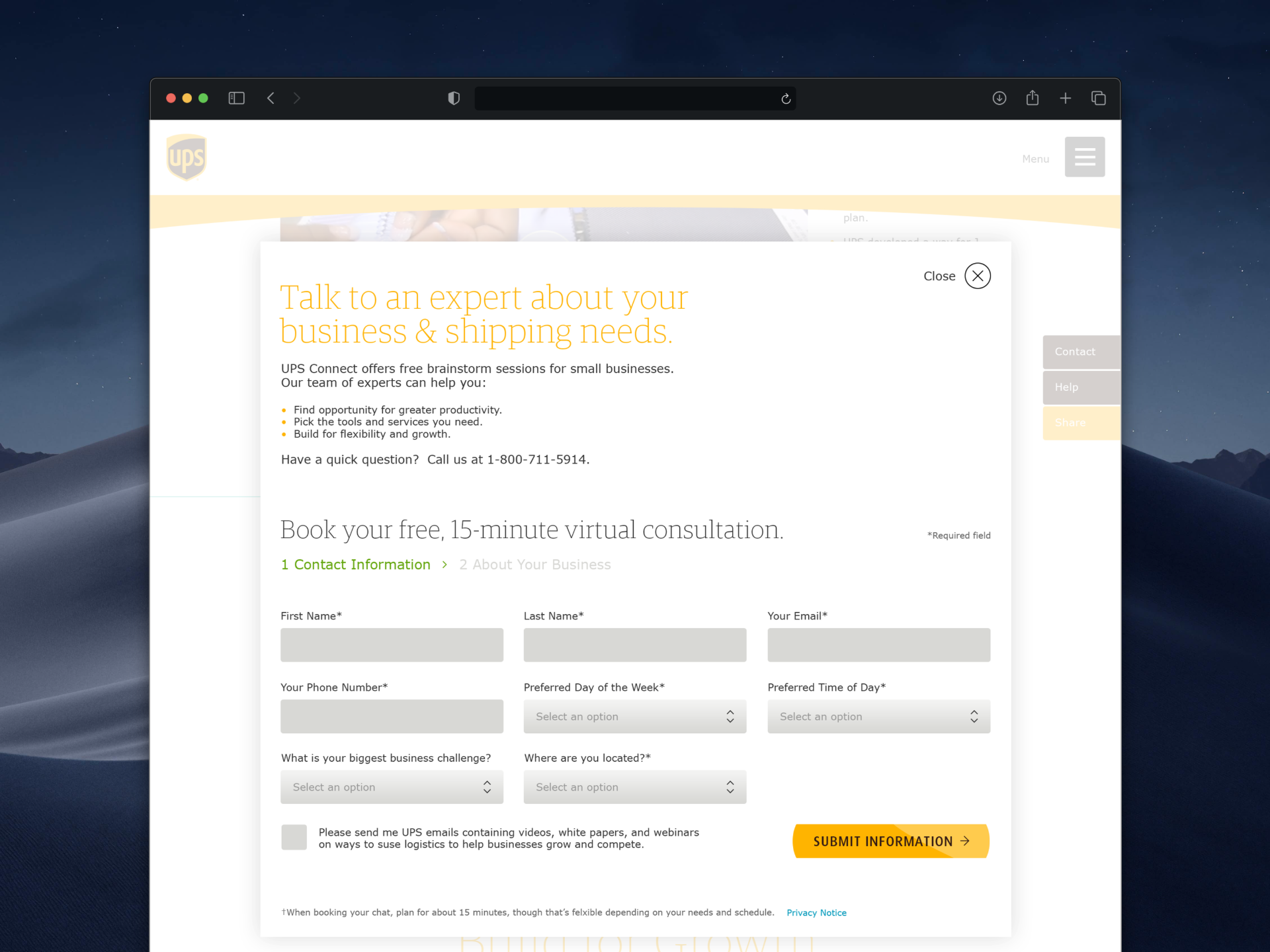Expand the Preferred Time of Day dropdown
This screenshot has width=1270, height=952.
(879, 717)
